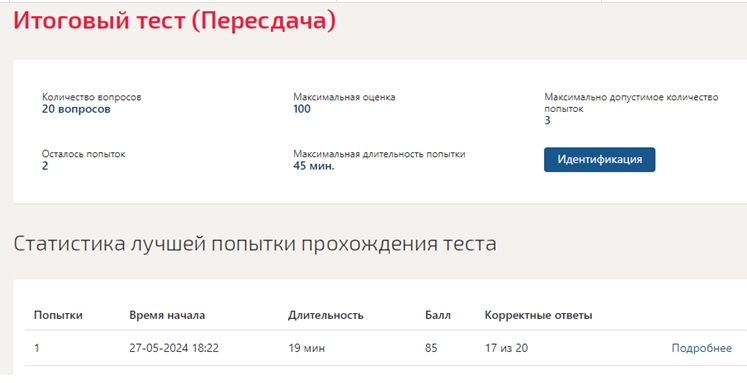Click the 17 из 20 correct answers cell
Screen dimensions: 747x383
506,348
